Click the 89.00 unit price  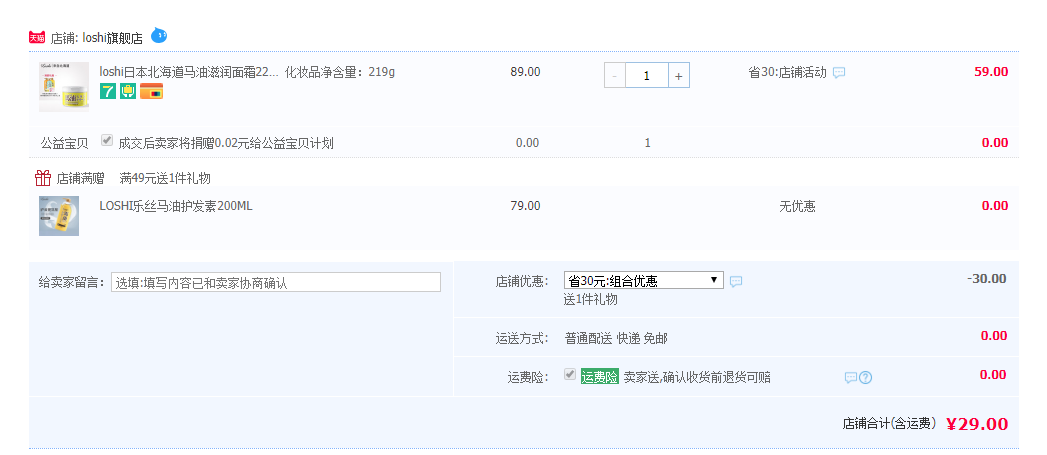click(x=526, y=72)
